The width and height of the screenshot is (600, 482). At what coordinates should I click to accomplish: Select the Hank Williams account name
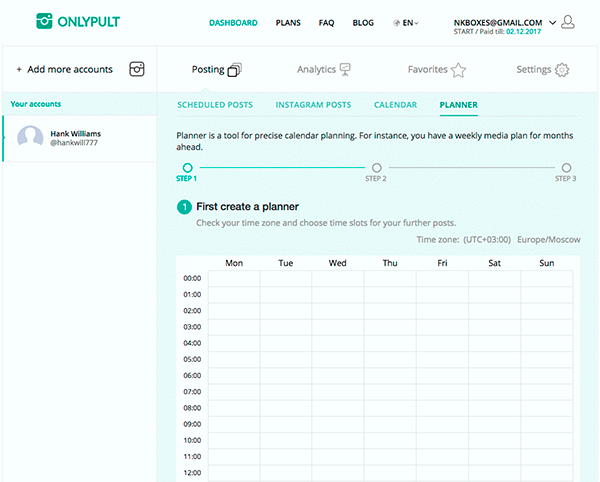[x=75, y=134]
